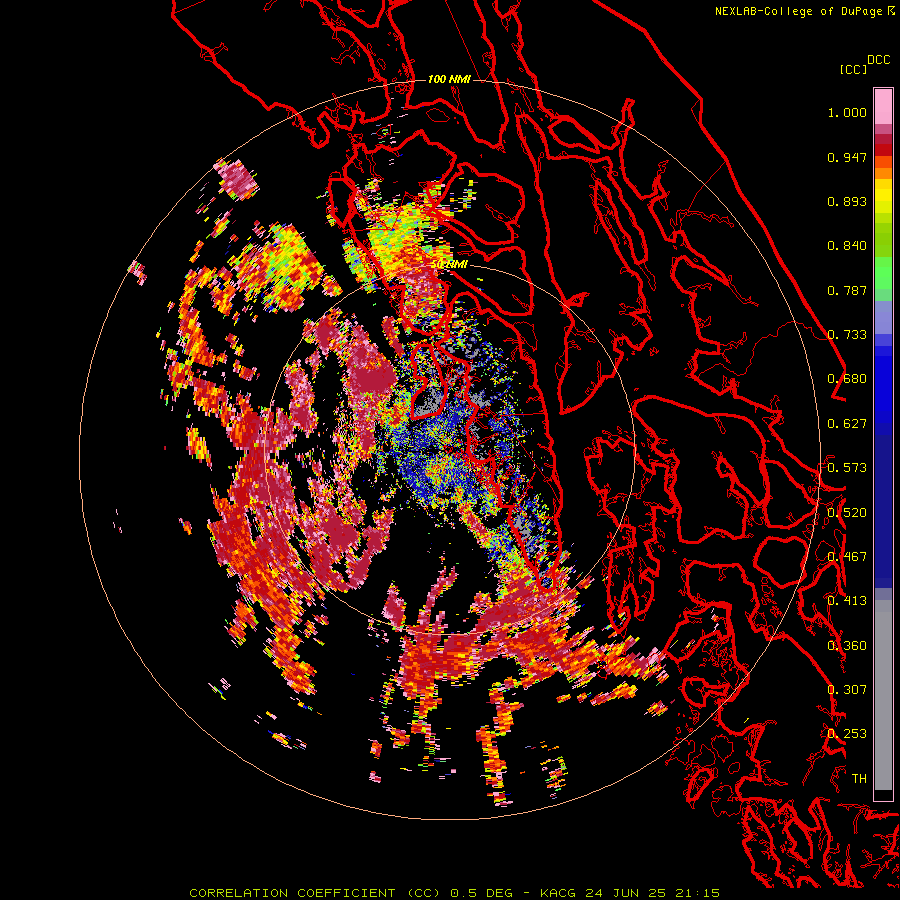Screen dimensions: 900x900
Task: Click the 50 NMI range ring label
Action: [450, 265]
